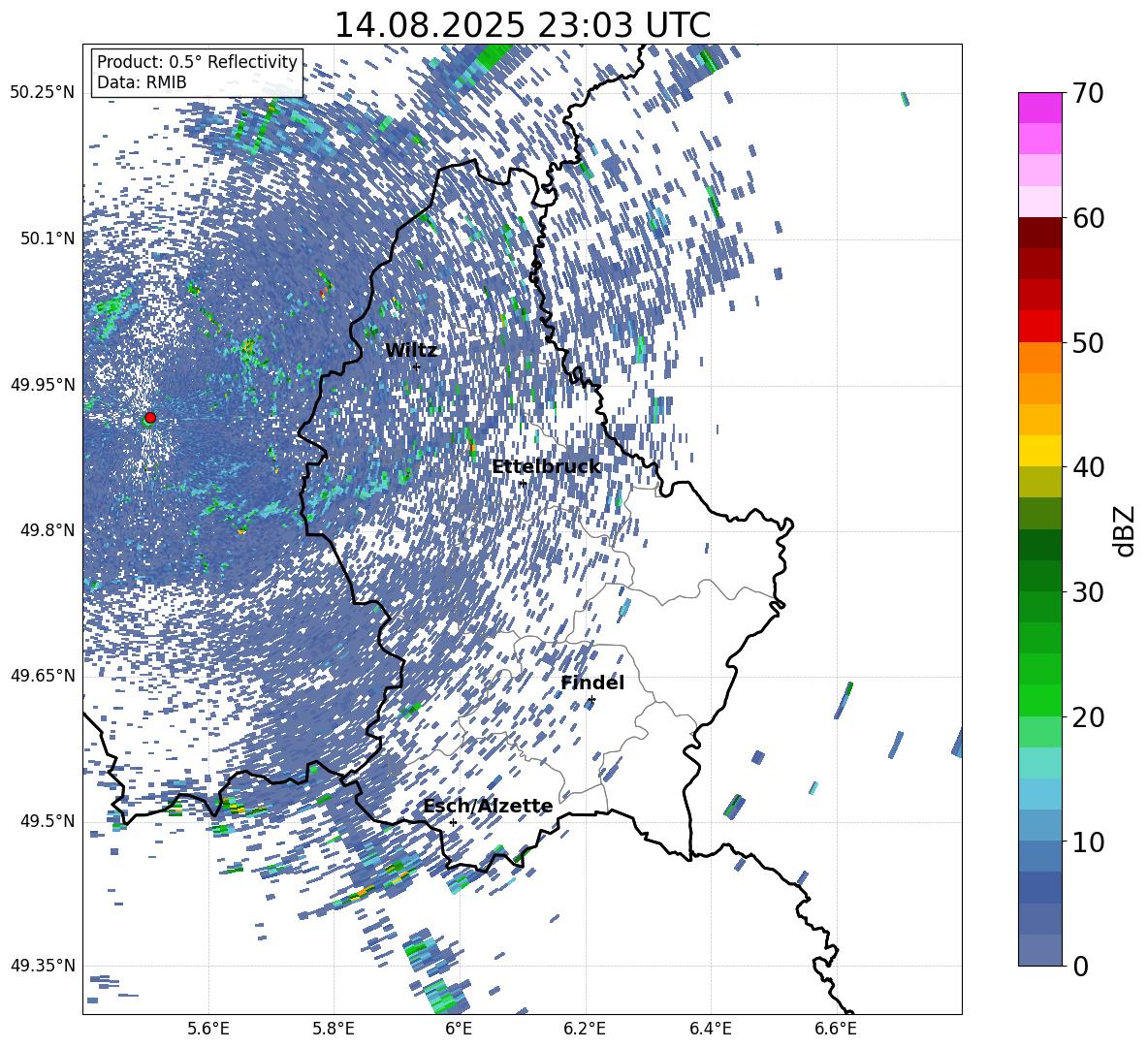Viewport: 1148px width, 1048px height.
Task: Click the title 14.08.2025 23:03 UTC
Action: pyautogui.click(x=522, y=25)
